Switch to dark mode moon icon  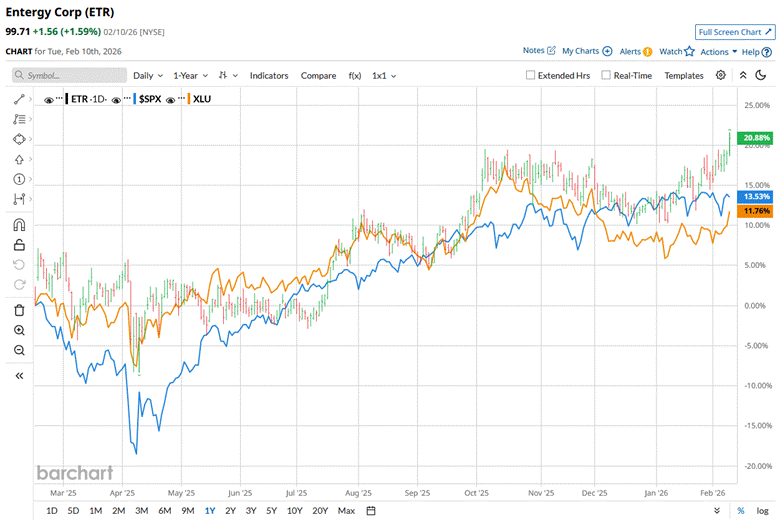coord(762,75)
